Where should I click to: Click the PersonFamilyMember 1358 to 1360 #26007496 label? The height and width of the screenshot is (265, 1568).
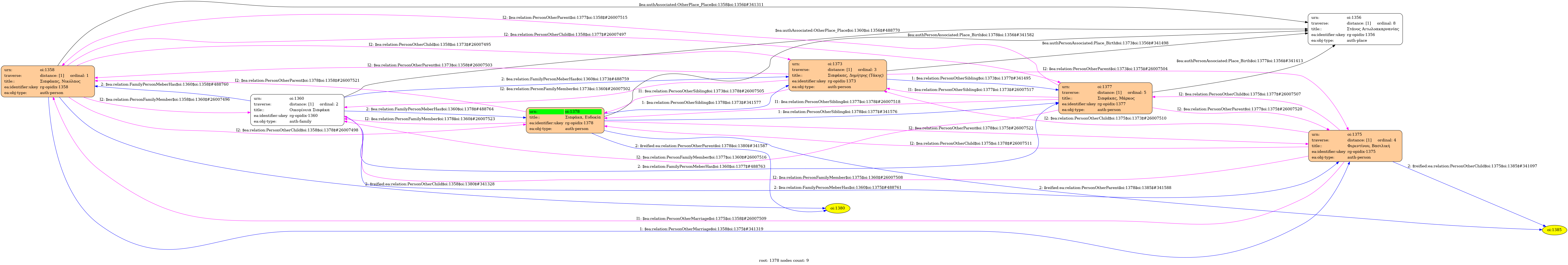[164, 99]
